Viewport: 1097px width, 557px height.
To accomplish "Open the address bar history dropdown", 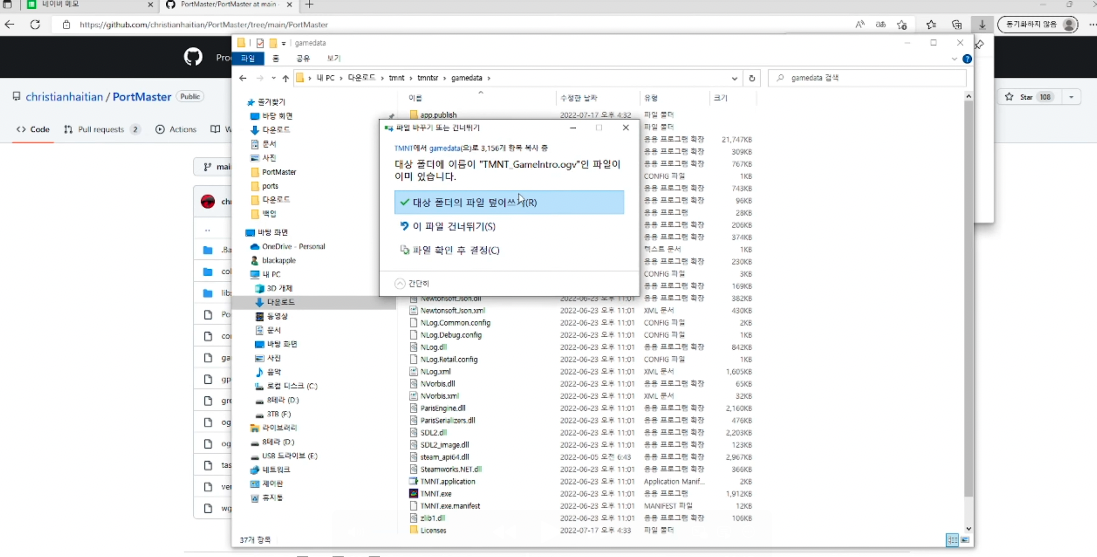I will point(735,78).
